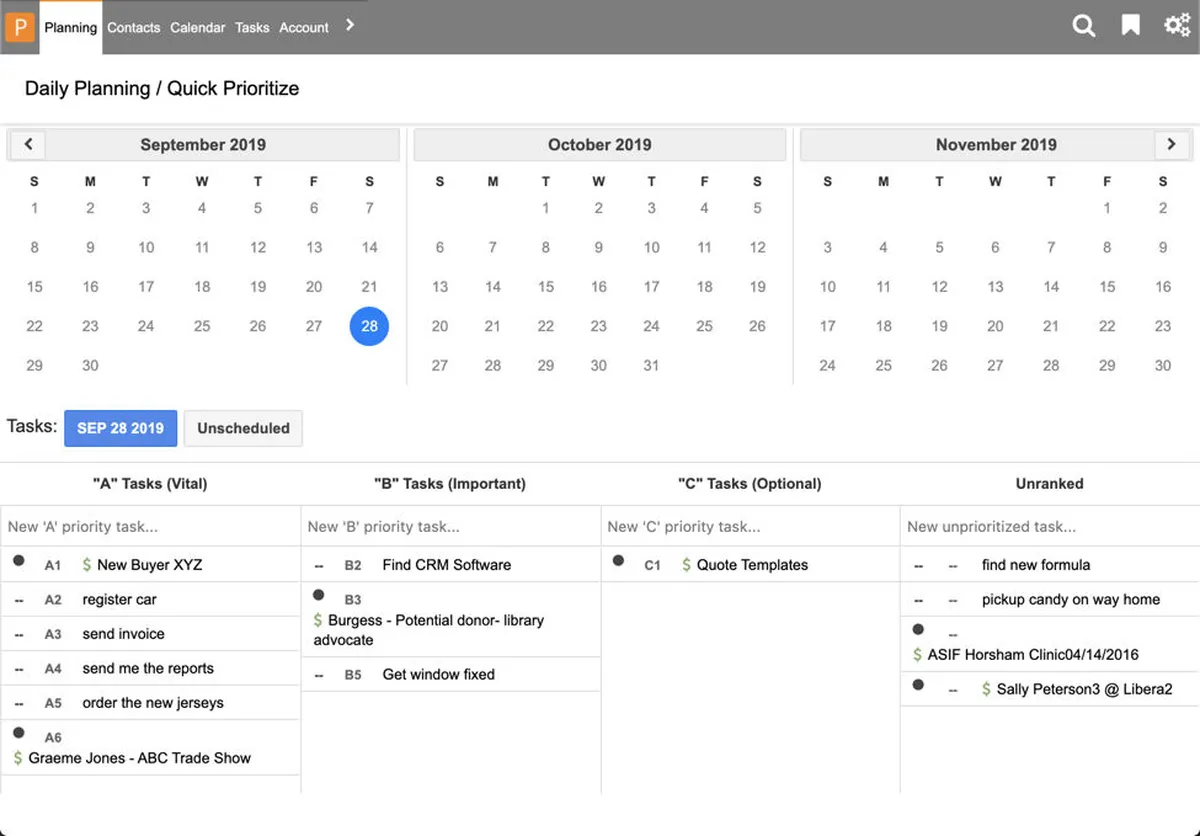This screenshot has height=836, width=1200.
Task: Select October 15 in the calendar
Action: pyautogui.click(x=546, y=287)
